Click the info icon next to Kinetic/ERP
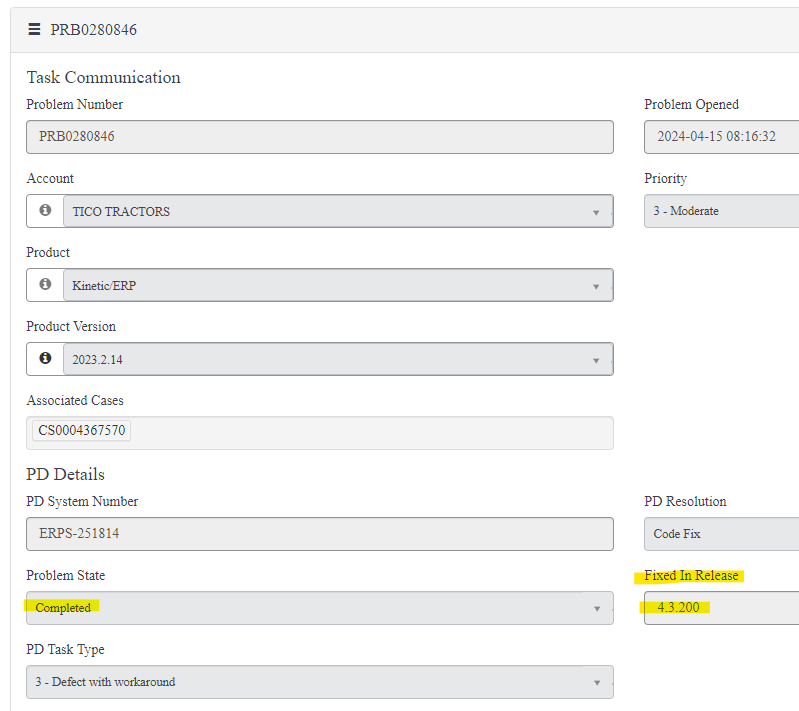 (x=45, y=285)
